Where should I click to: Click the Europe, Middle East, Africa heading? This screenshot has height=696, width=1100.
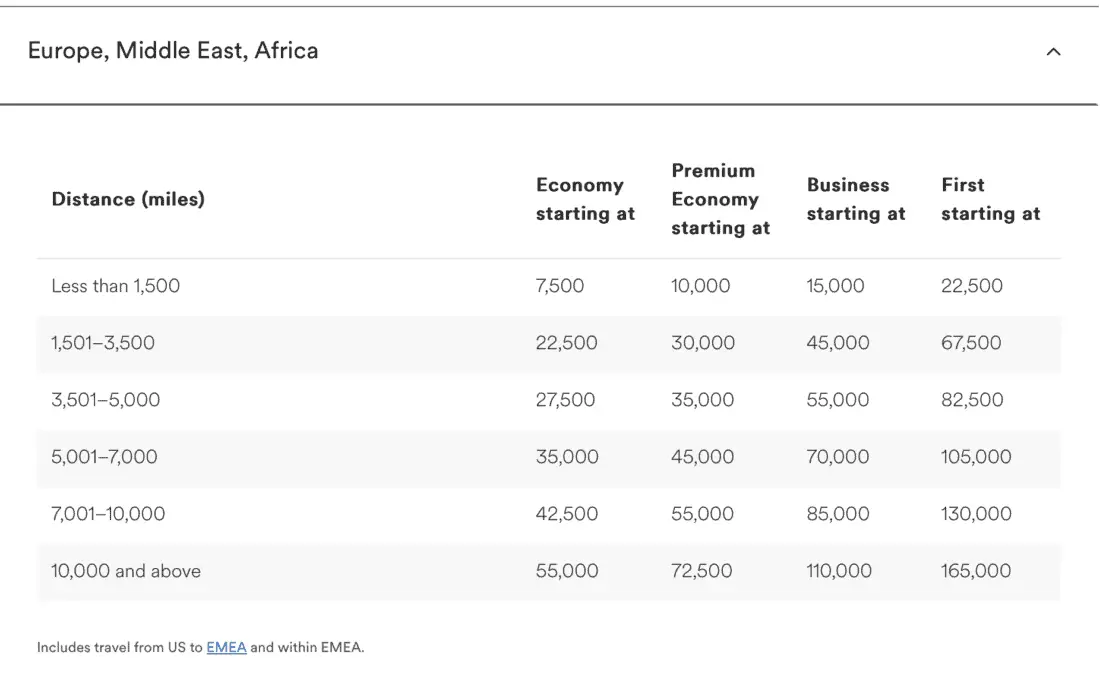[173, 51]
